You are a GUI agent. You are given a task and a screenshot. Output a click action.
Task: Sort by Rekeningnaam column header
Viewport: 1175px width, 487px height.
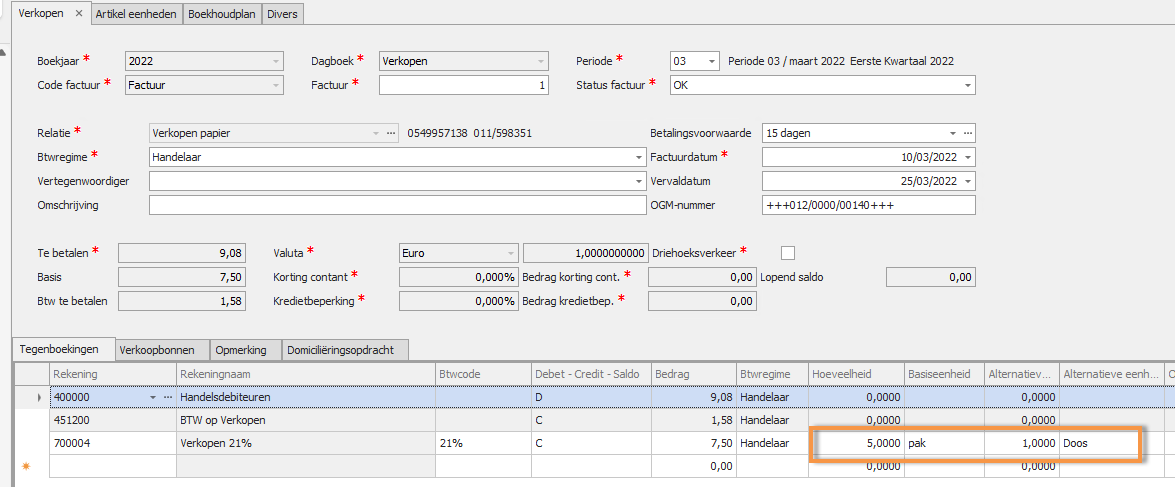tap(306, 374)
